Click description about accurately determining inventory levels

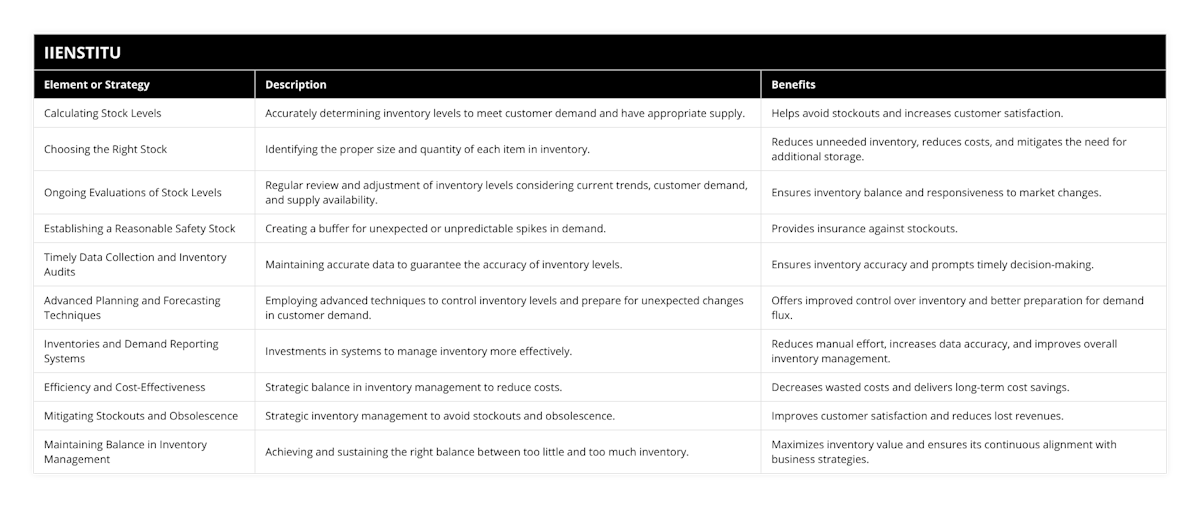pos(504,113)
